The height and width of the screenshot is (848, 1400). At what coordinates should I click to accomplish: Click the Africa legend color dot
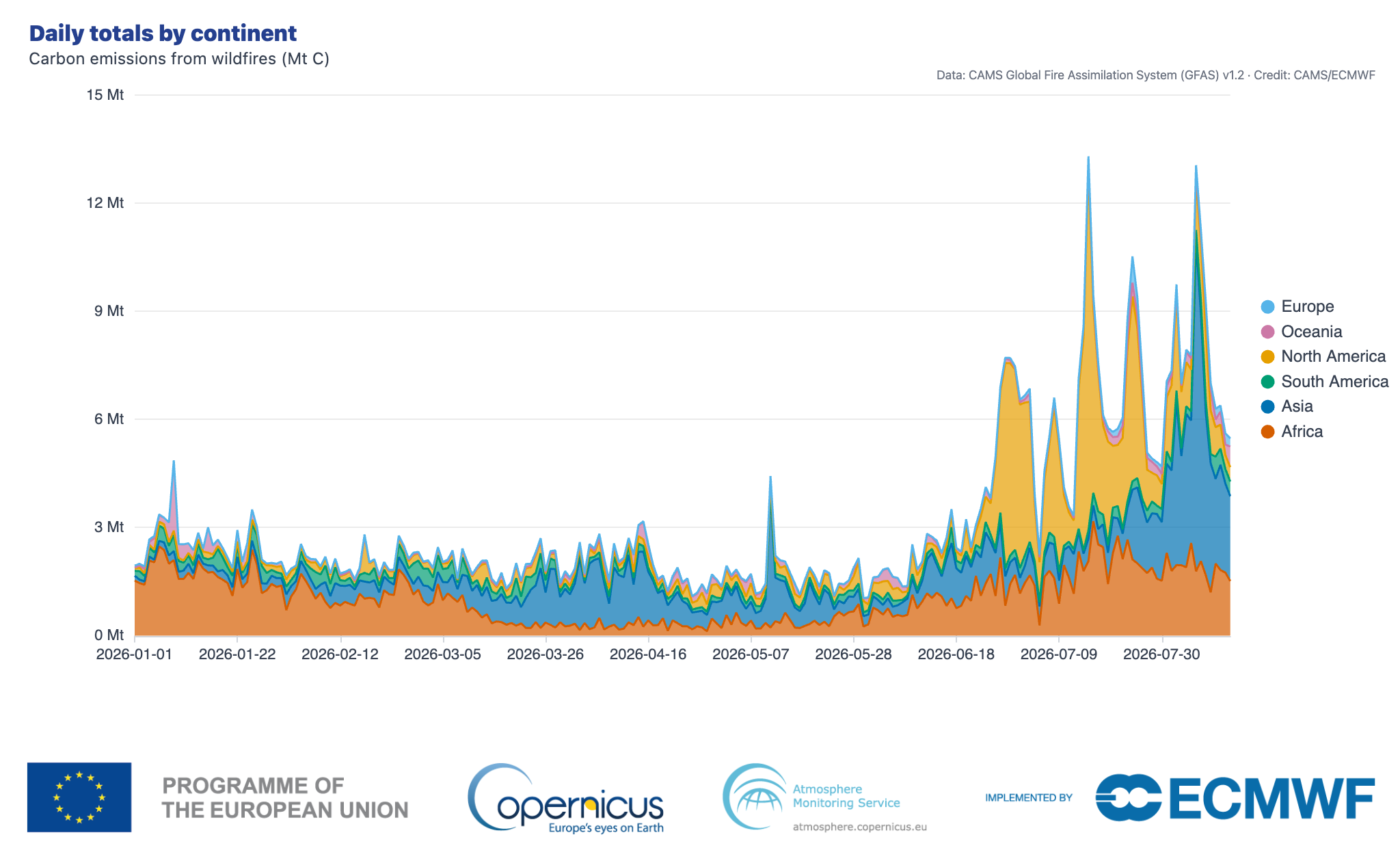coord(1267,432)
